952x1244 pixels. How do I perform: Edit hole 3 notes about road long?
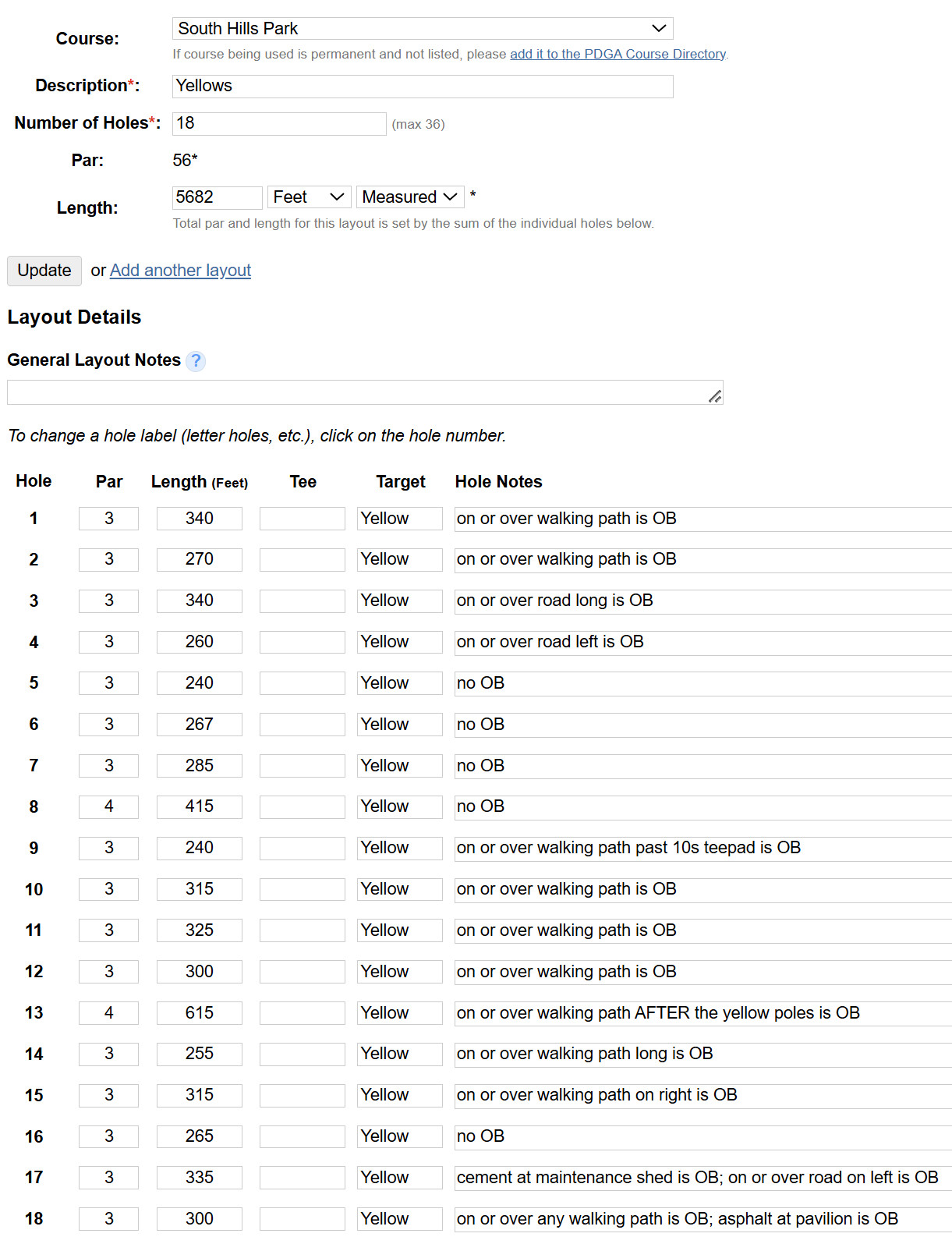[703, 601]
